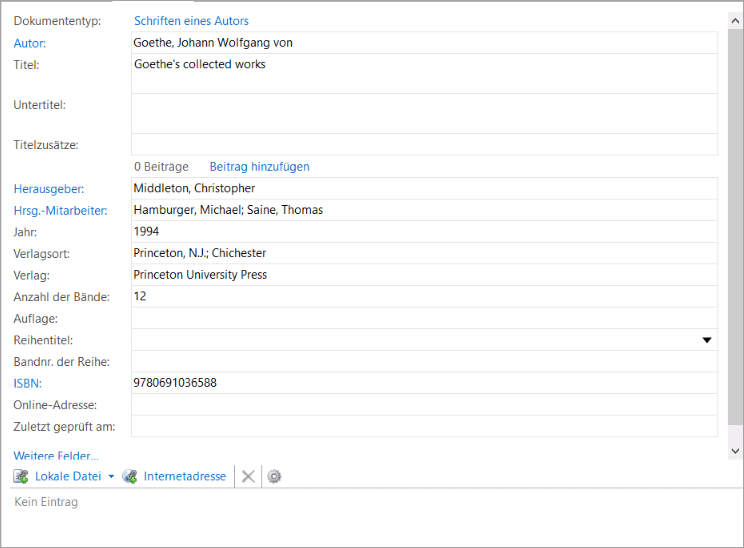This screenshot has height=548, width=744.
Task: Click the empty Untertitel field
Action: click(424, 113)
